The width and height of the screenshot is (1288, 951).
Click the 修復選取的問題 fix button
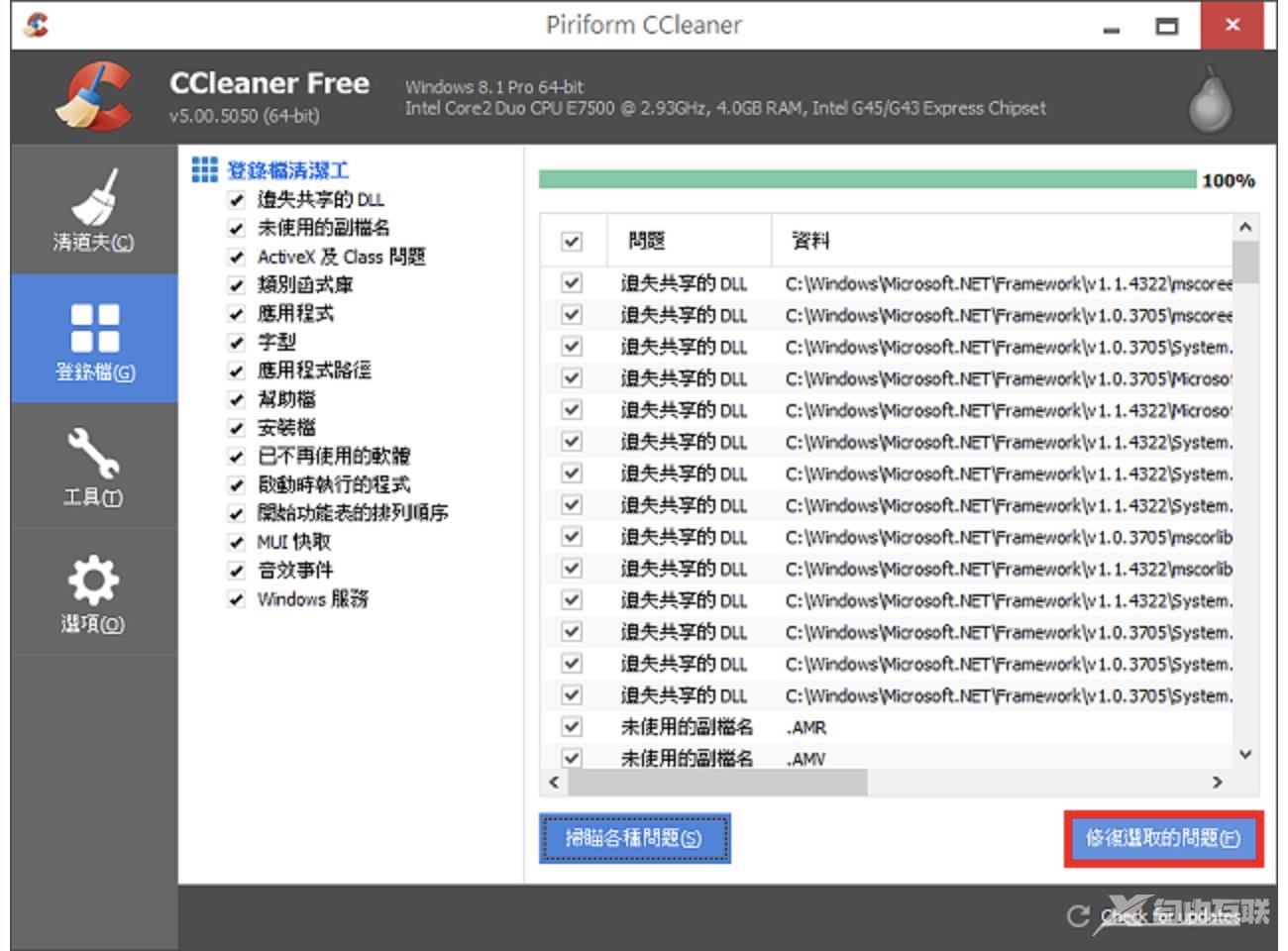pyautogui.click(x=1163, y=839)
